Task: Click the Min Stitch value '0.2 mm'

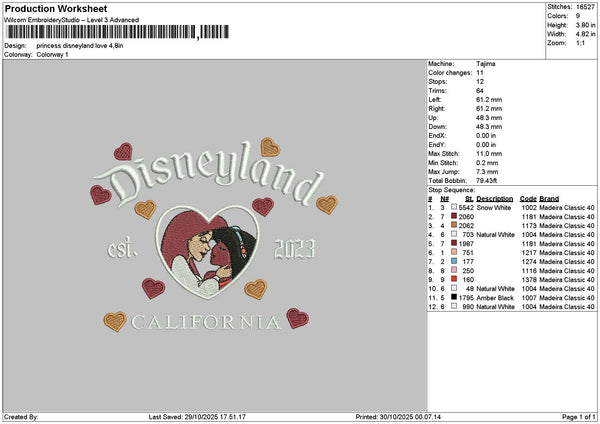Action: point(487,163)
